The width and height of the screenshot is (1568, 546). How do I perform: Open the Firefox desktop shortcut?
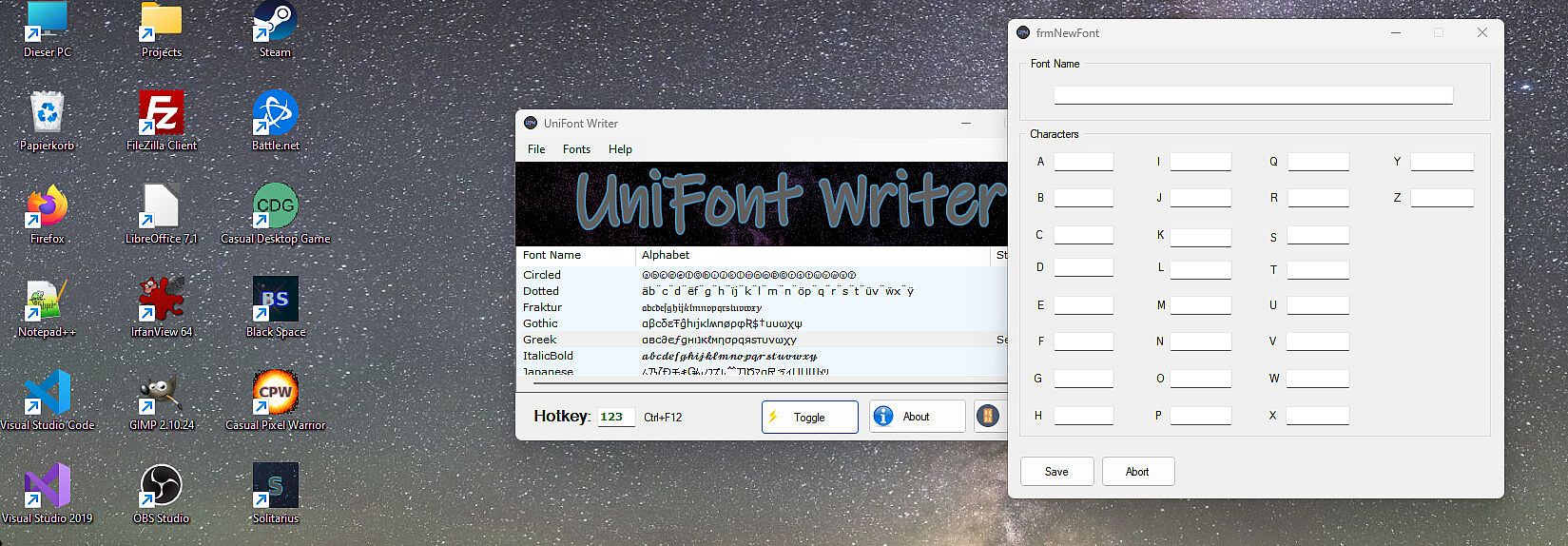47,214
